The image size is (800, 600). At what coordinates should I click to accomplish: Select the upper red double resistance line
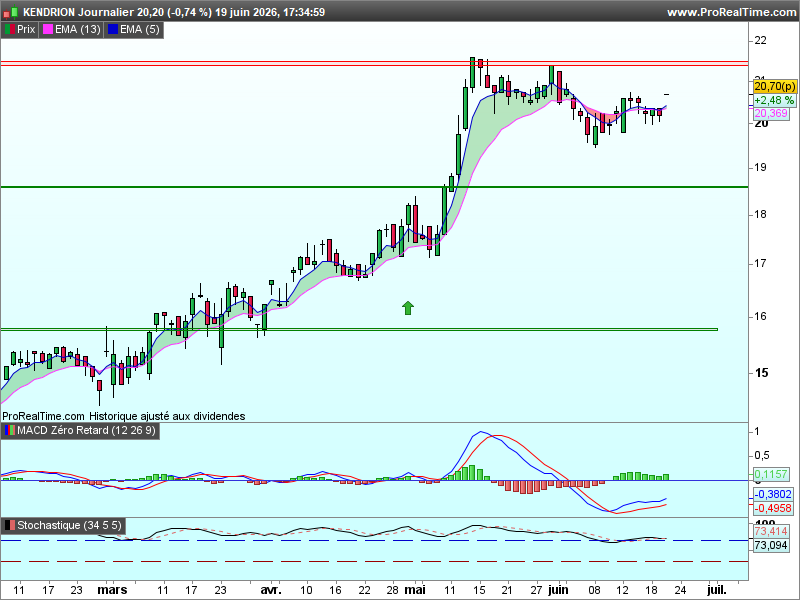(x=374, y=64)
